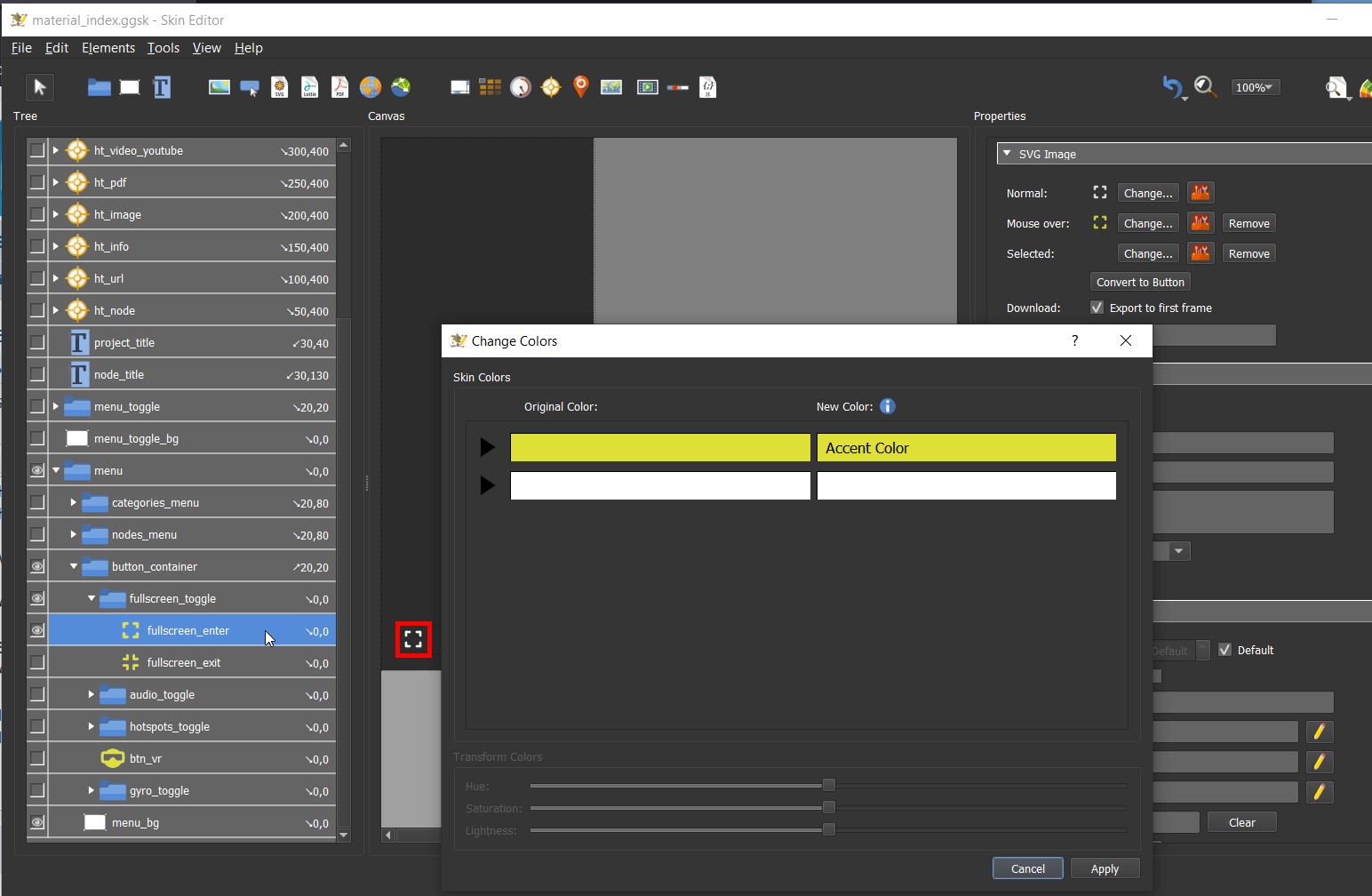Expand the audio_toggle container

point(92,694)
